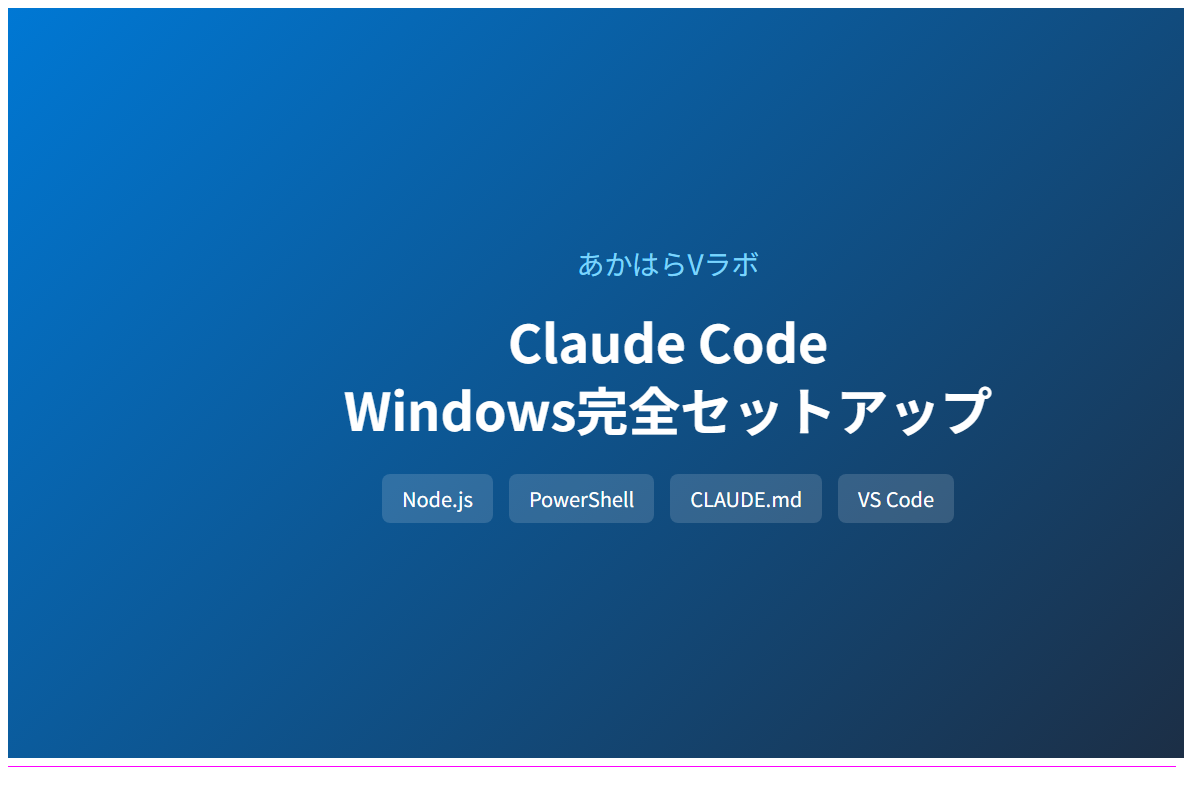Select the PowerShell tag

(581, 499)
